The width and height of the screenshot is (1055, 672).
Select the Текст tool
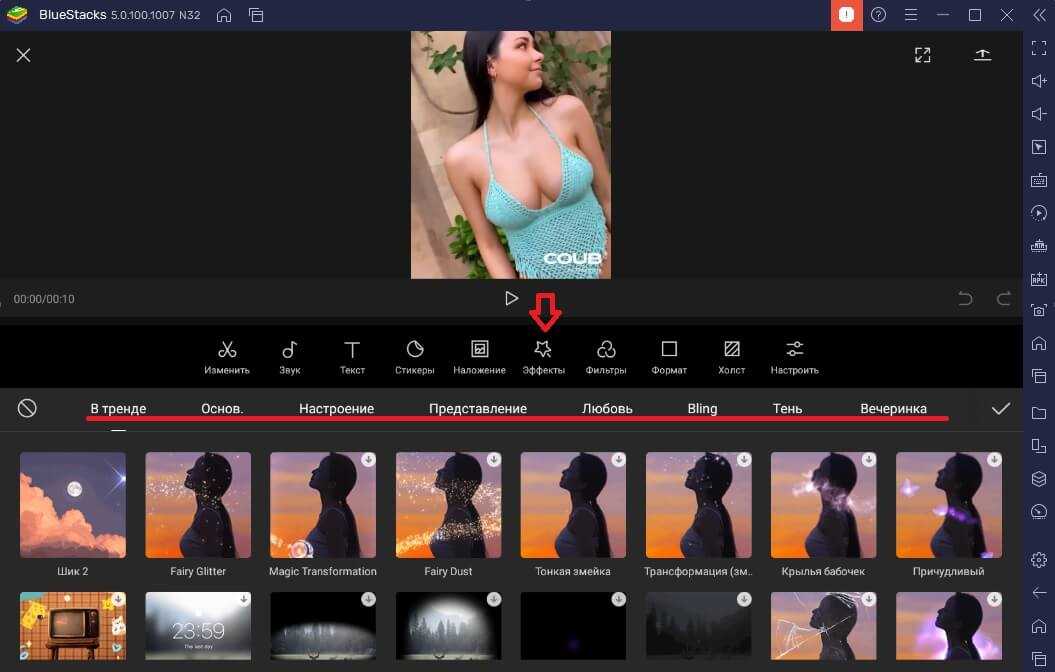(x=352, y=356)
